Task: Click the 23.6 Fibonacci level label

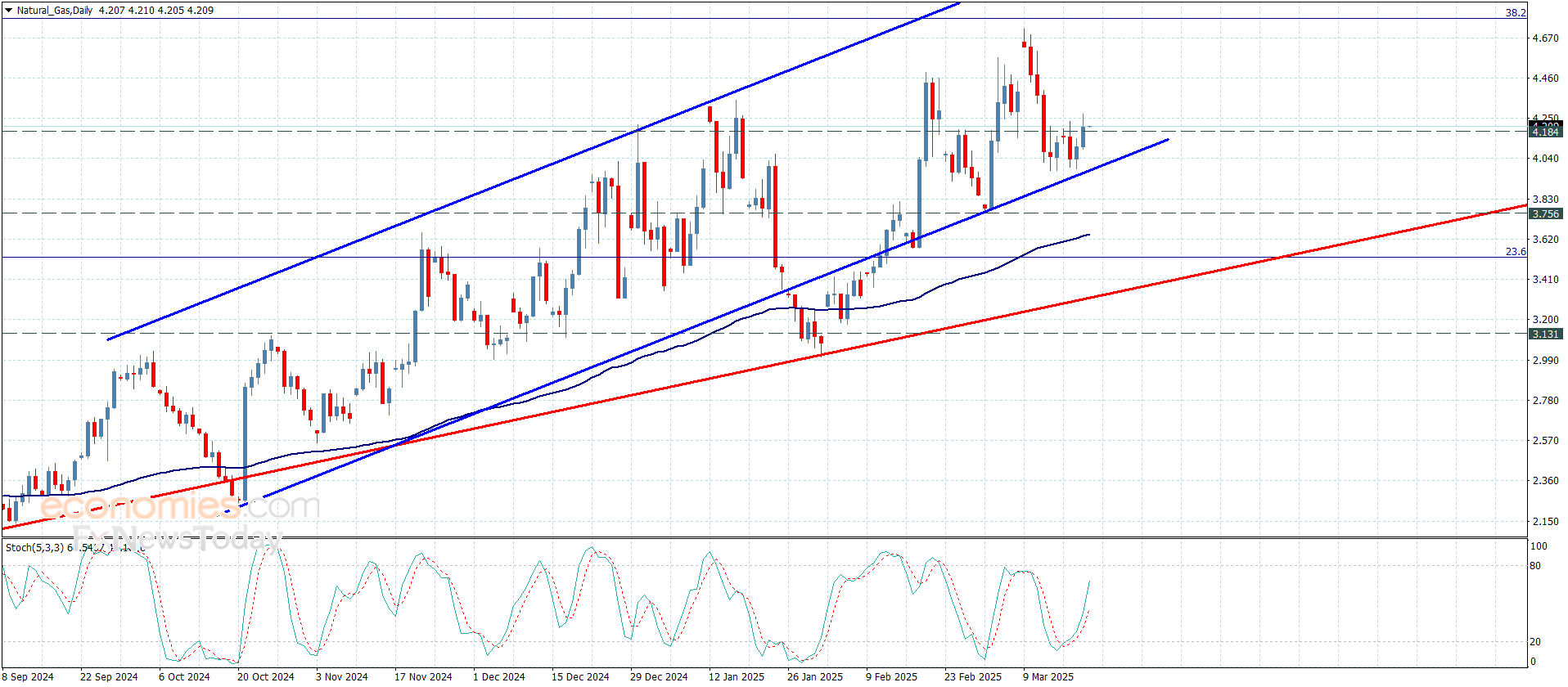Action: (x=1515, y=252)
